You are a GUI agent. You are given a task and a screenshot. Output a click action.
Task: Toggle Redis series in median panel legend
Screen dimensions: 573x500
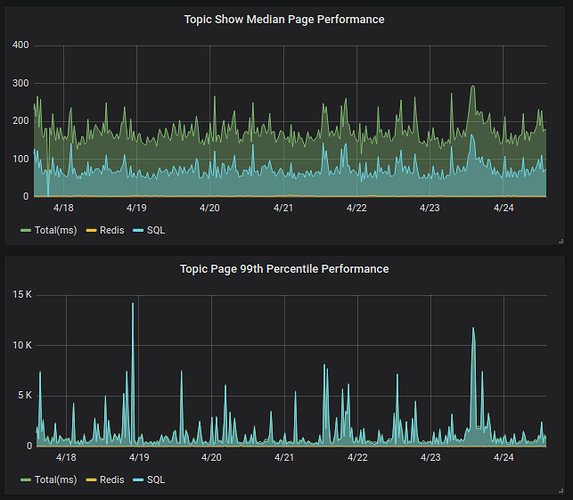(x=112, y=230)
